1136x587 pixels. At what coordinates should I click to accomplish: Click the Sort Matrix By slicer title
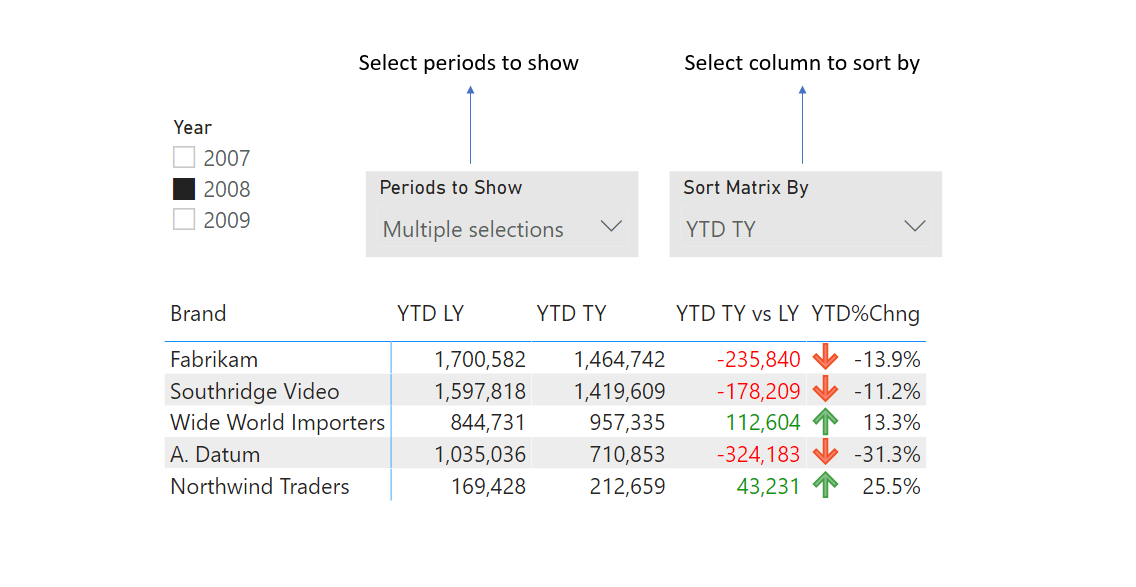(x=746, y=188)
